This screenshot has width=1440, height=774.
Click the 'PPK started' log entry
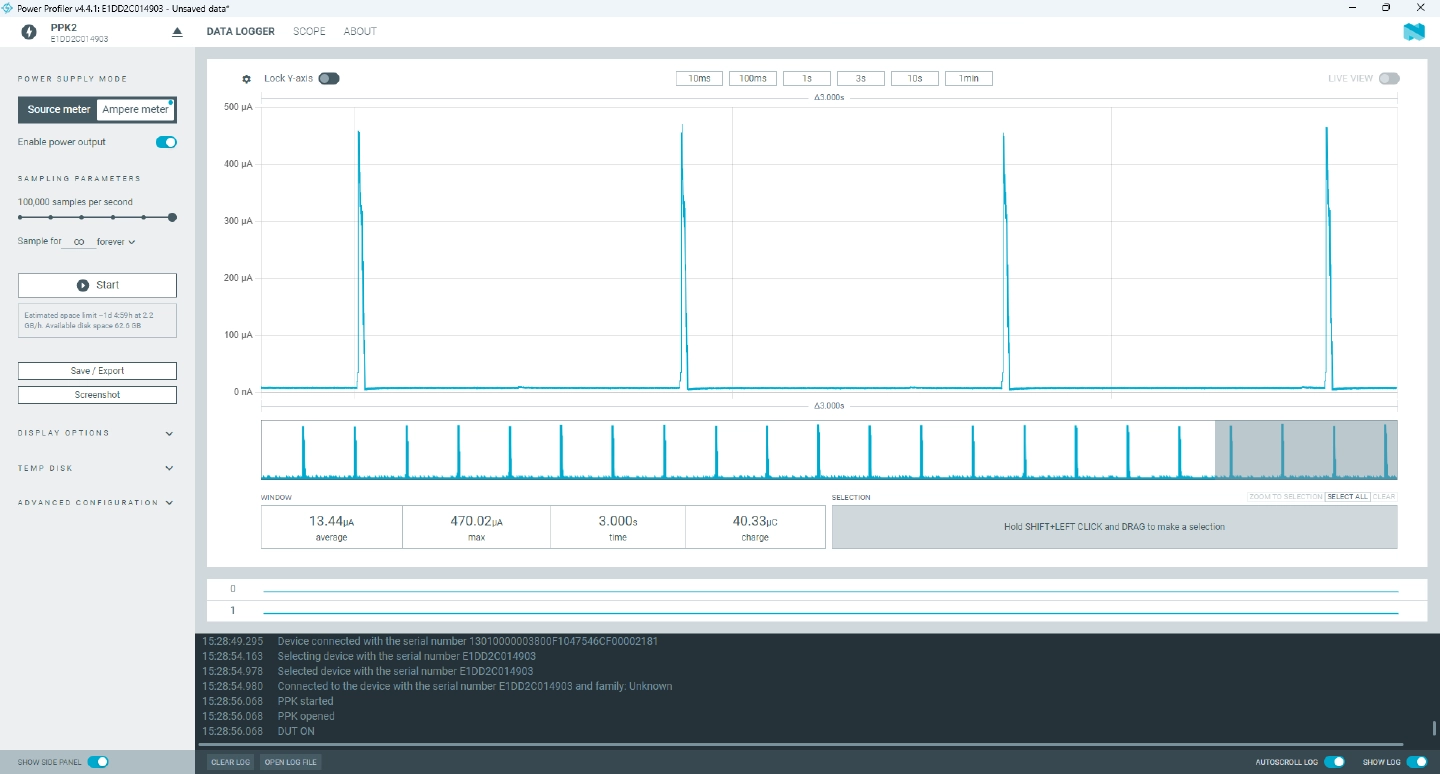(306, 701)
